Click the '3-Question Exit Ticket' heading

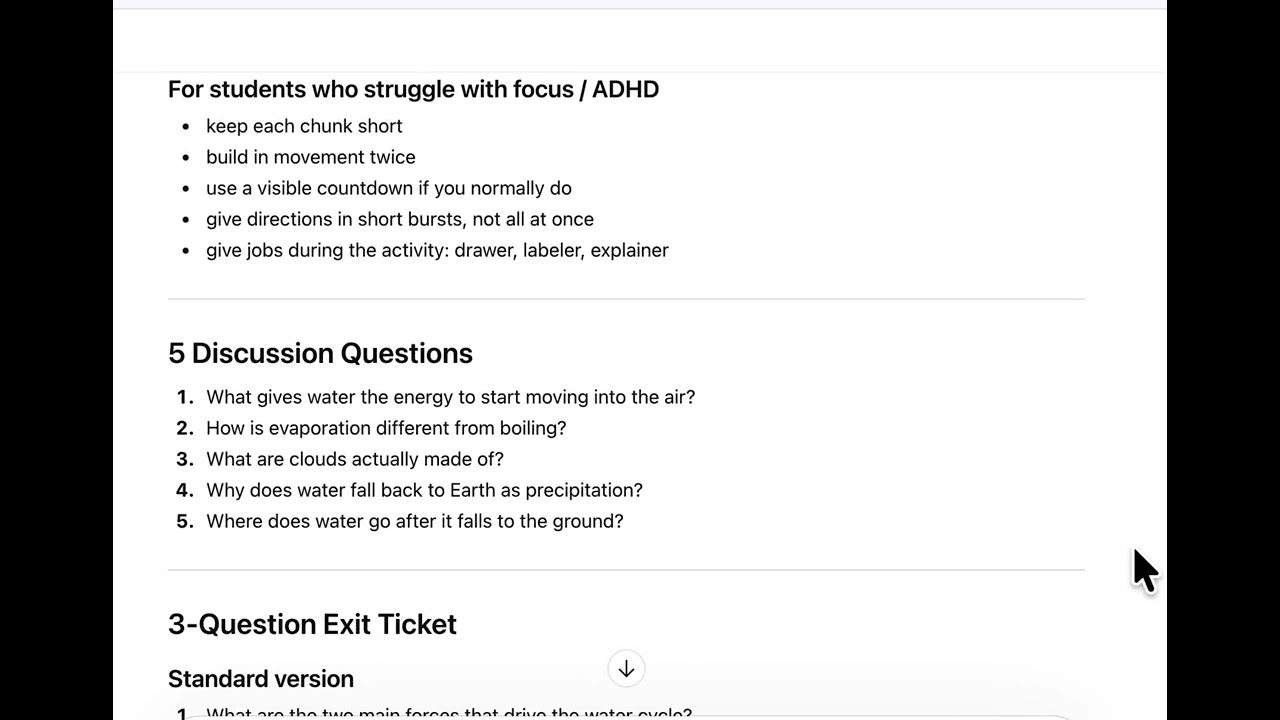tap(312, 624)
